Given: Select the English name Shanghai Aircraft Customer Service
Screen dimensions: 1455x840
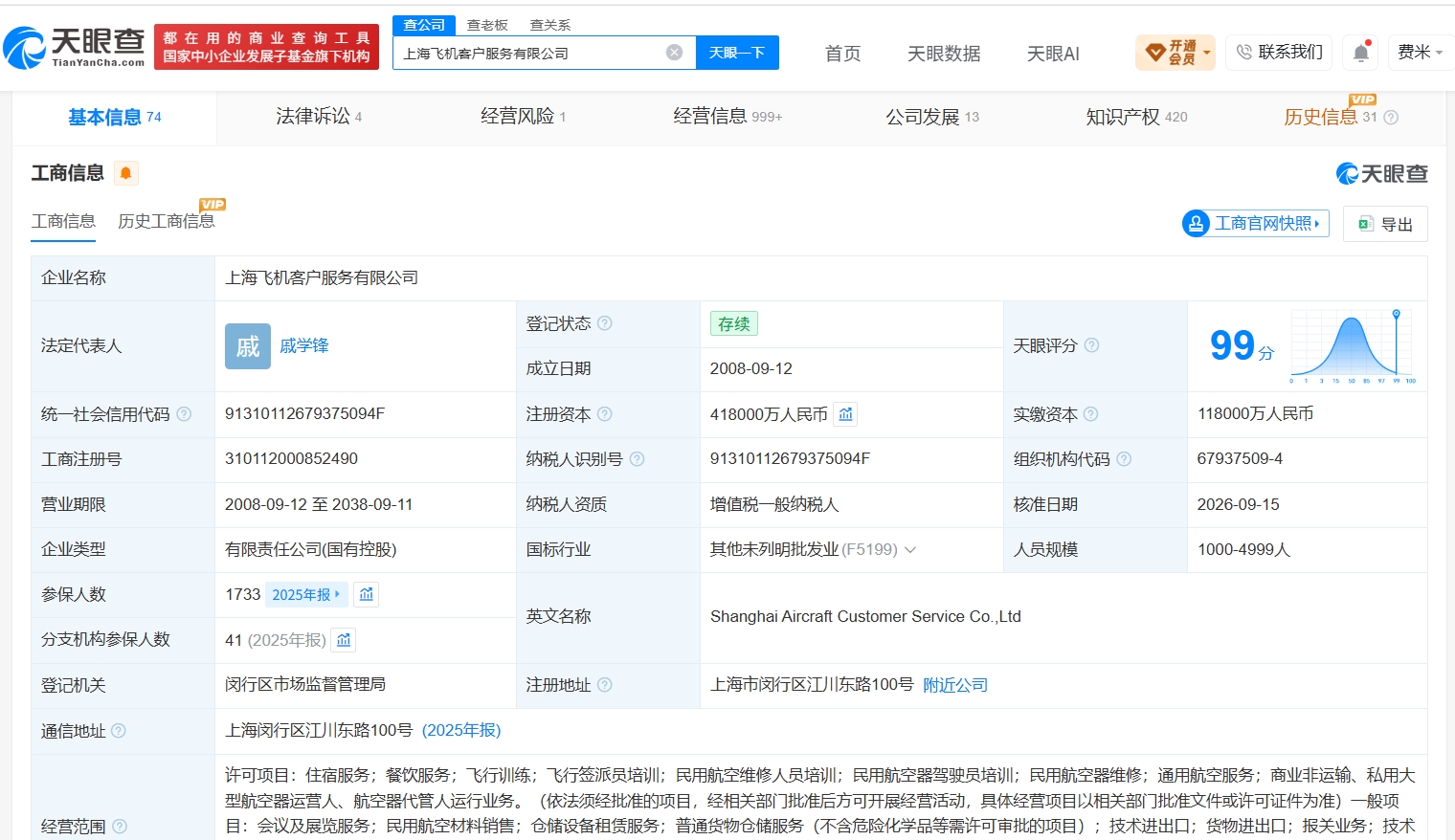Looking at the screenshot, I should click(865, 616).
